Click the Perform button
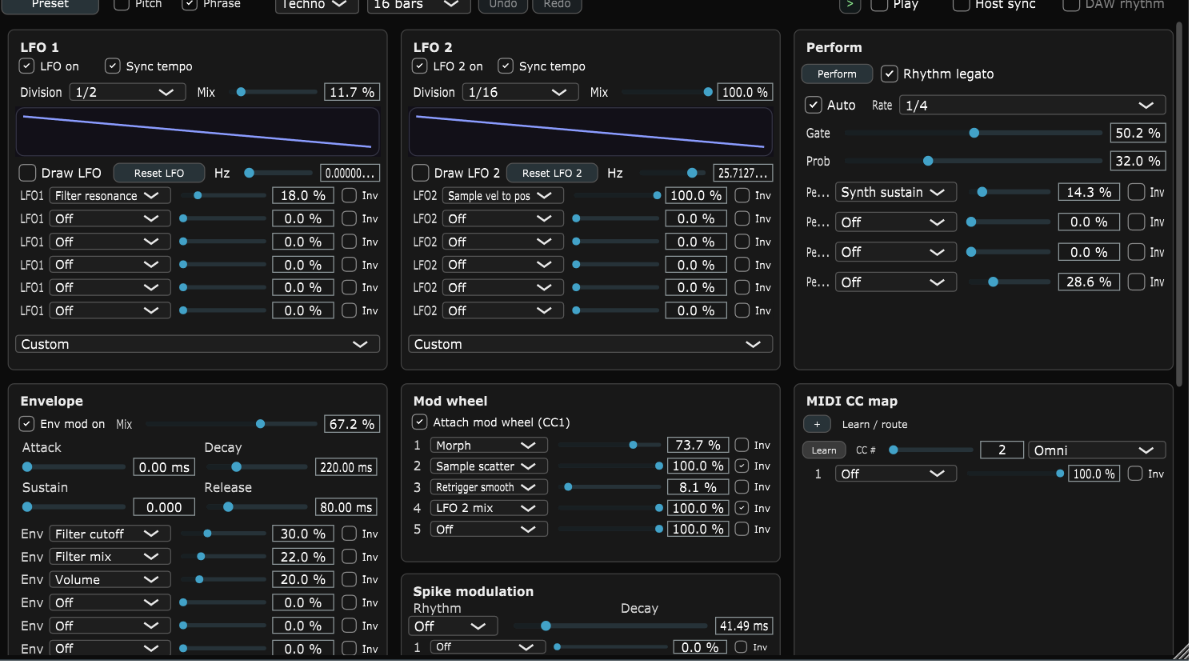Screen dimensions: 1189x661 837,74
